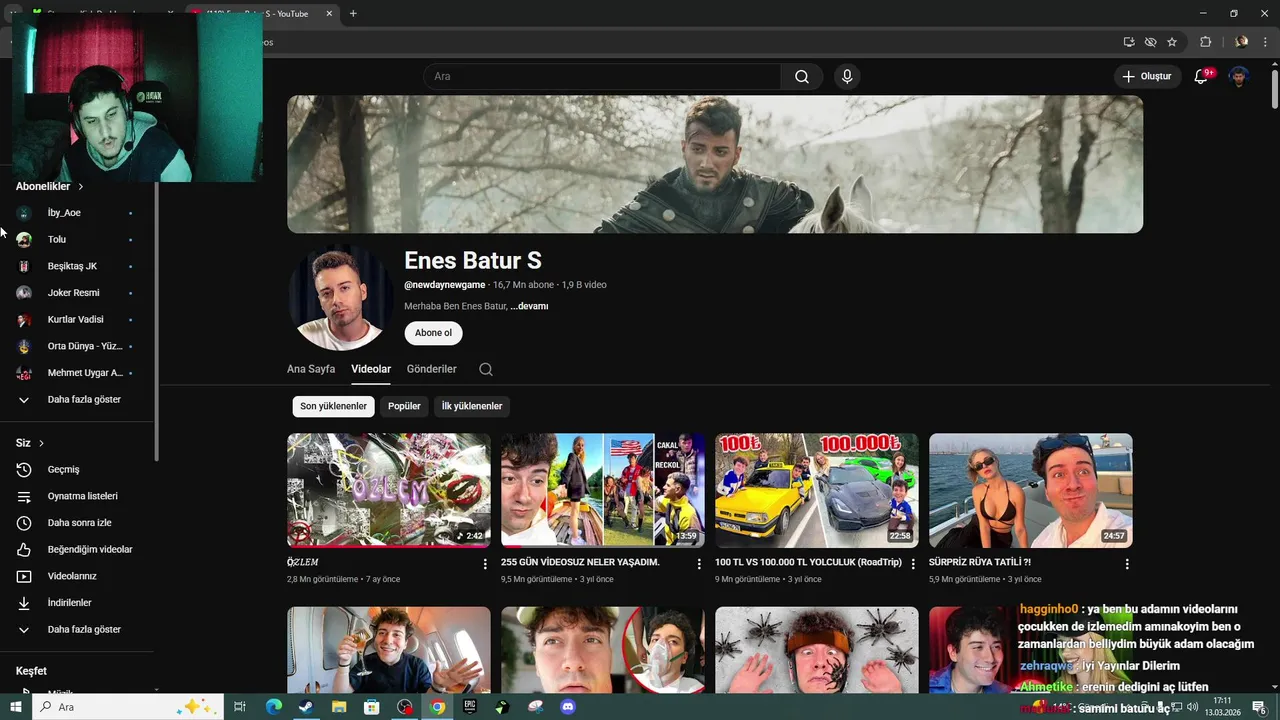This screenshot has height=720, width=1280.
Task: Click the 100 TL VS 100.000 TL YOLCULUK title
Action: (x=808, y=562)
